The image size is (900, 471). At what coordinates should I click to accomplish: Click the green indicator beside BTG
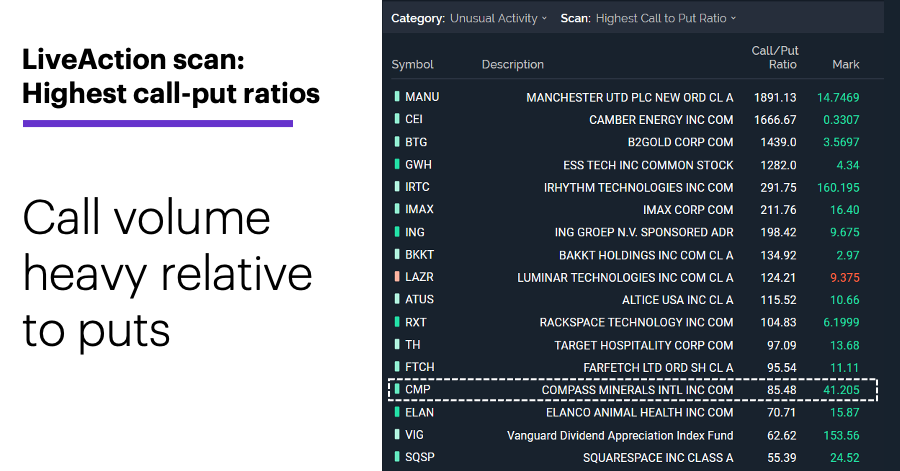397,141
